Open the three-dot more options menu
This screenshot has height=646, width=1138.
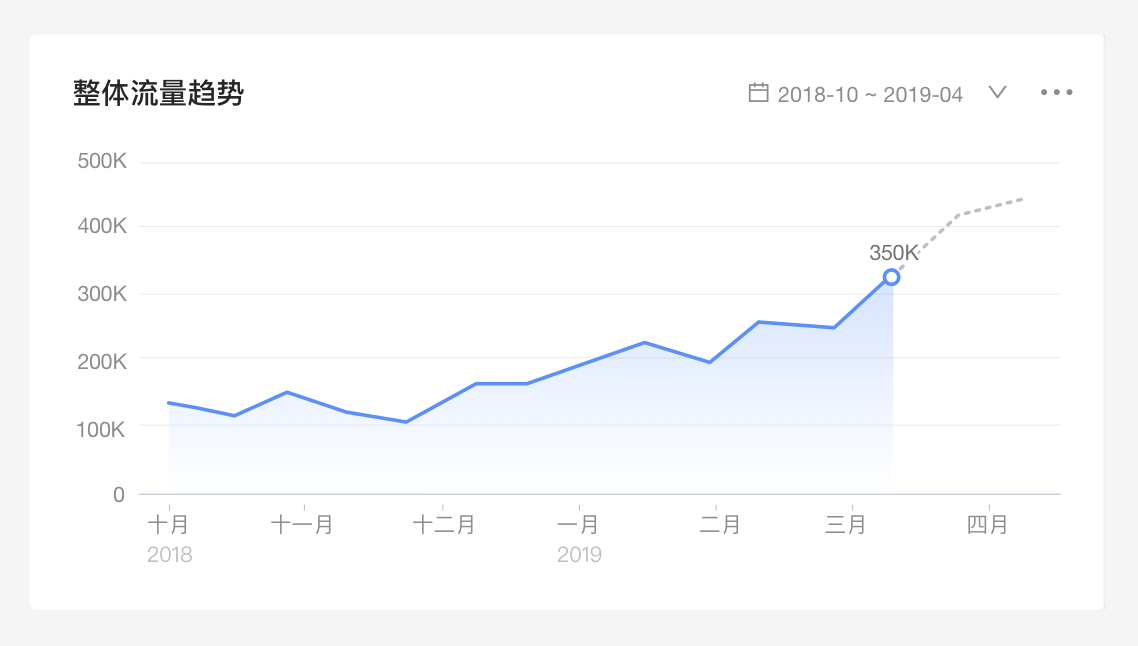click(1056, 92)
